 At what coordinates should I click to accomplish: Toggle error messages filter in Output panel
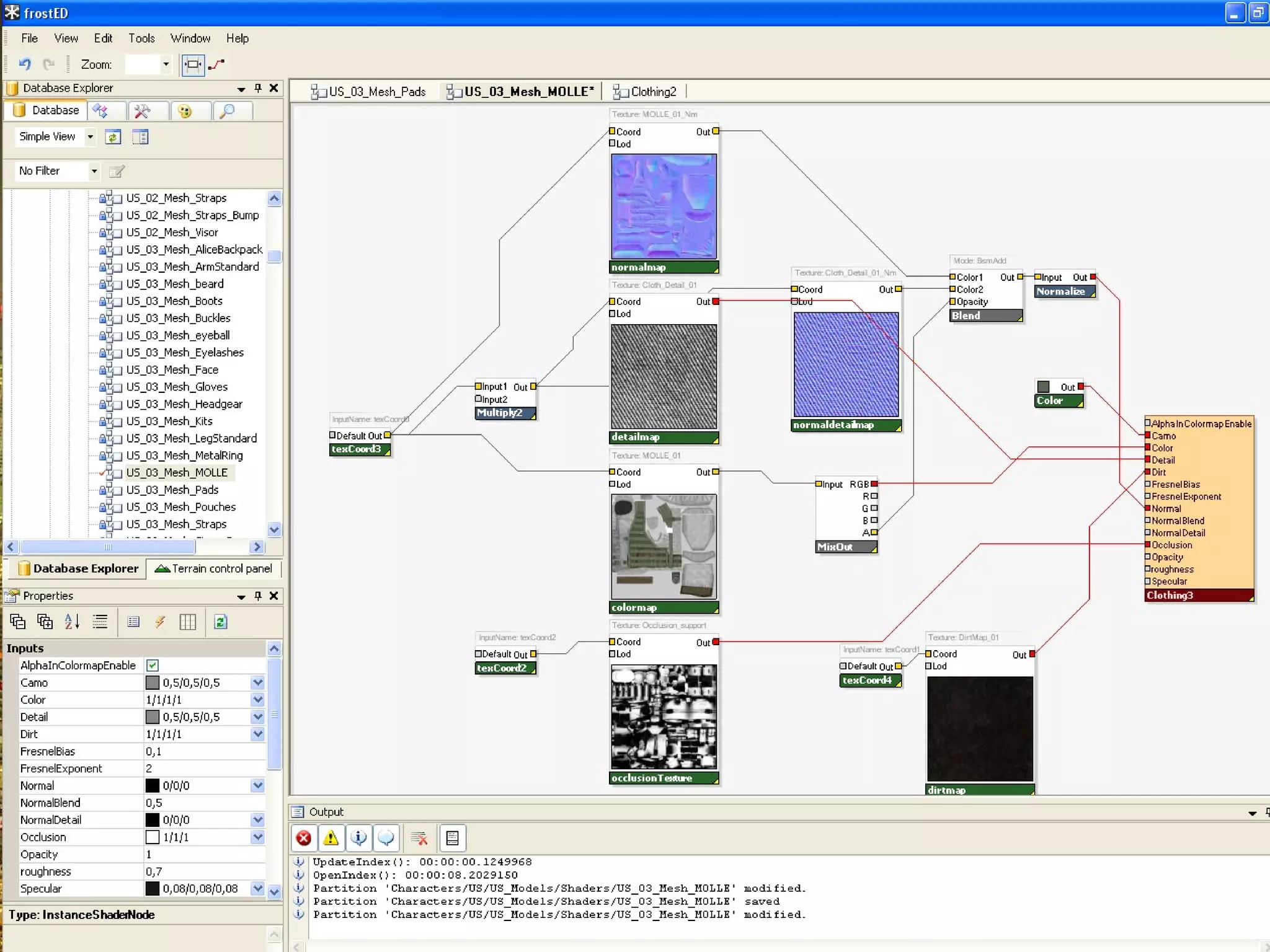click(x=304, y=838)
